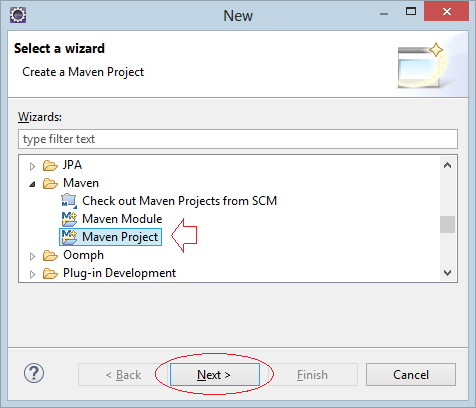Click the Check out Maven Projects SCM icon
The image size is (476, 408).
[69, 201]
